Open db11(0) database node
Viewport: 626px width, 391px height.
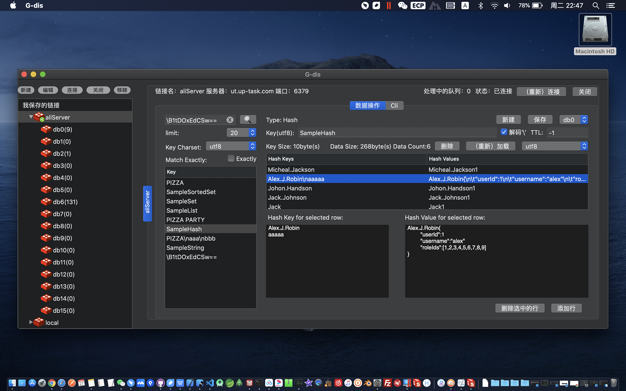63,262
